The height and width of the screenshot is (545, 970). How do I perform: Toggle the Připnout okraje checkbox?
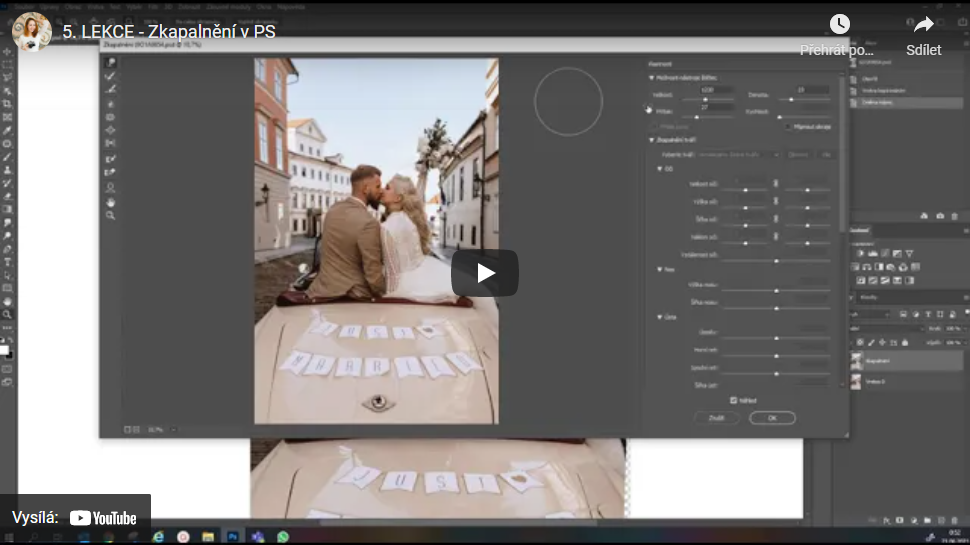coord(788,127)
